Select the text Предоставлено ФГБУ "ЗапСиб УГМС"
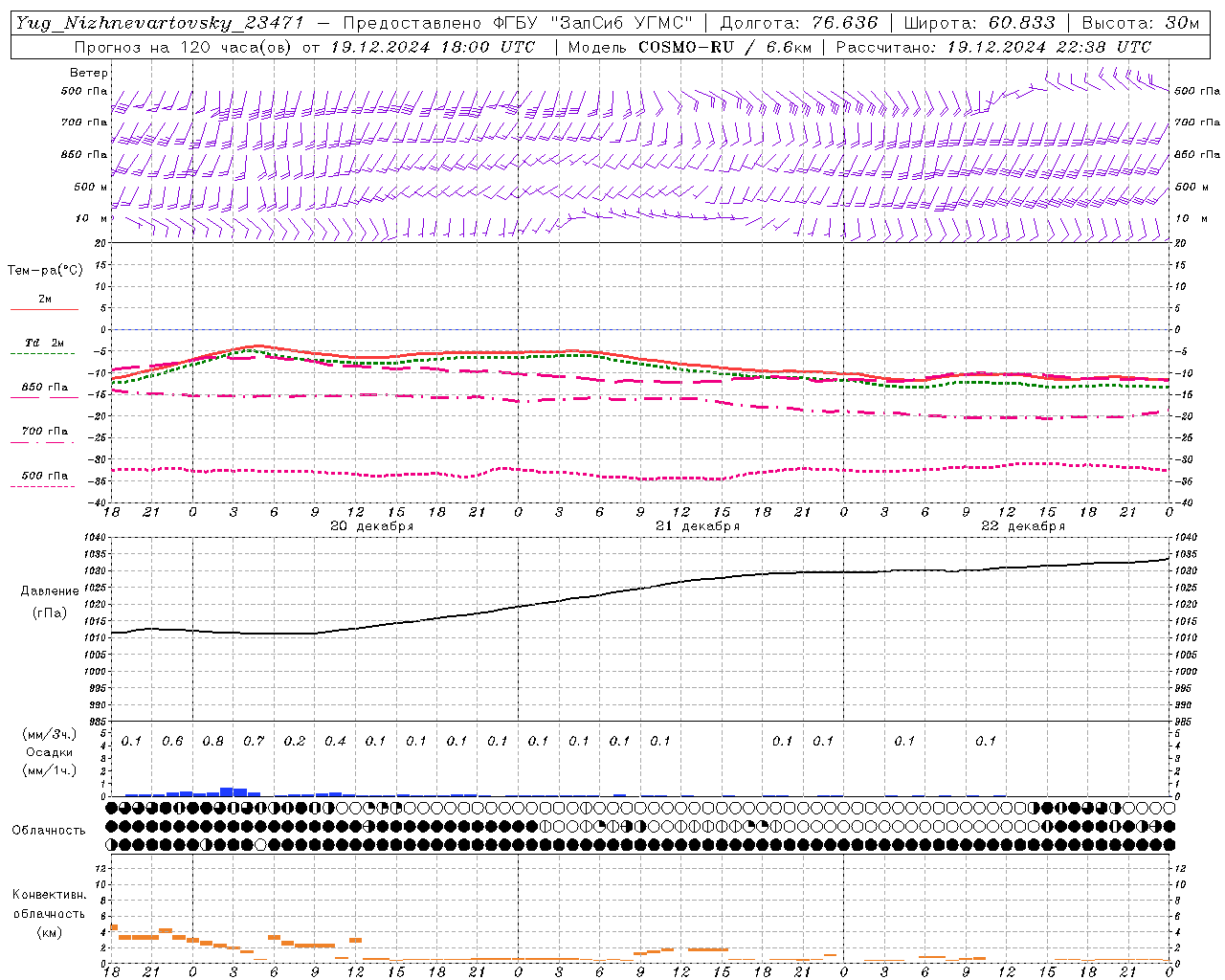Image resolution: width=1225 pixels, height=980 pixels. [517, 23]
